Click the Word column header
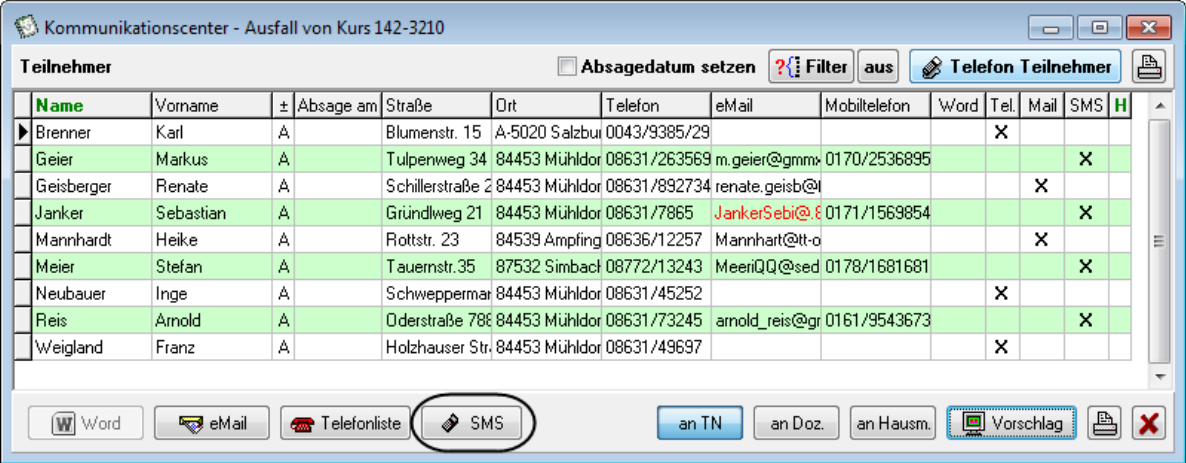The width and height of the screenshot is (1186, 463). pos(958,106)
